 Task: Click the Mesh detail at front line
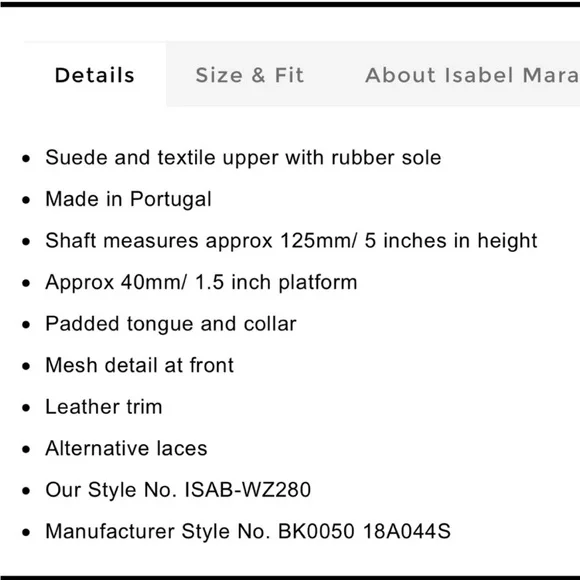coord(139,365)
